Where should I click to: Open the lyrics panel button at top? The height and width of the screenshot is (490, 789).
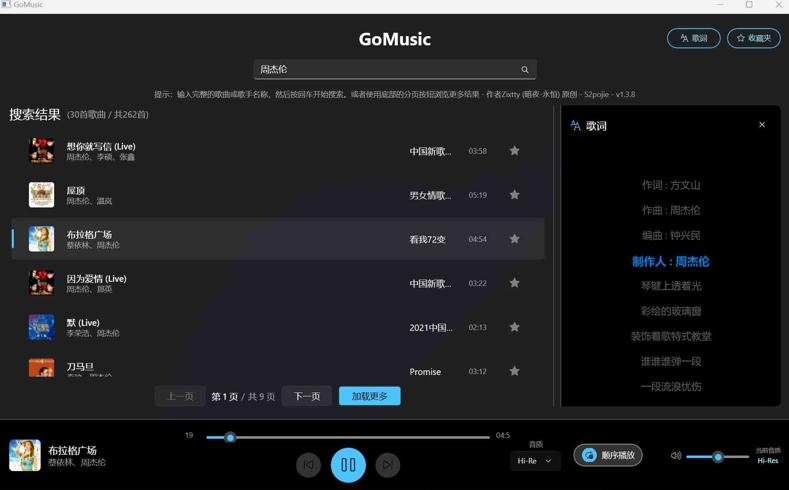coord(693,38)
